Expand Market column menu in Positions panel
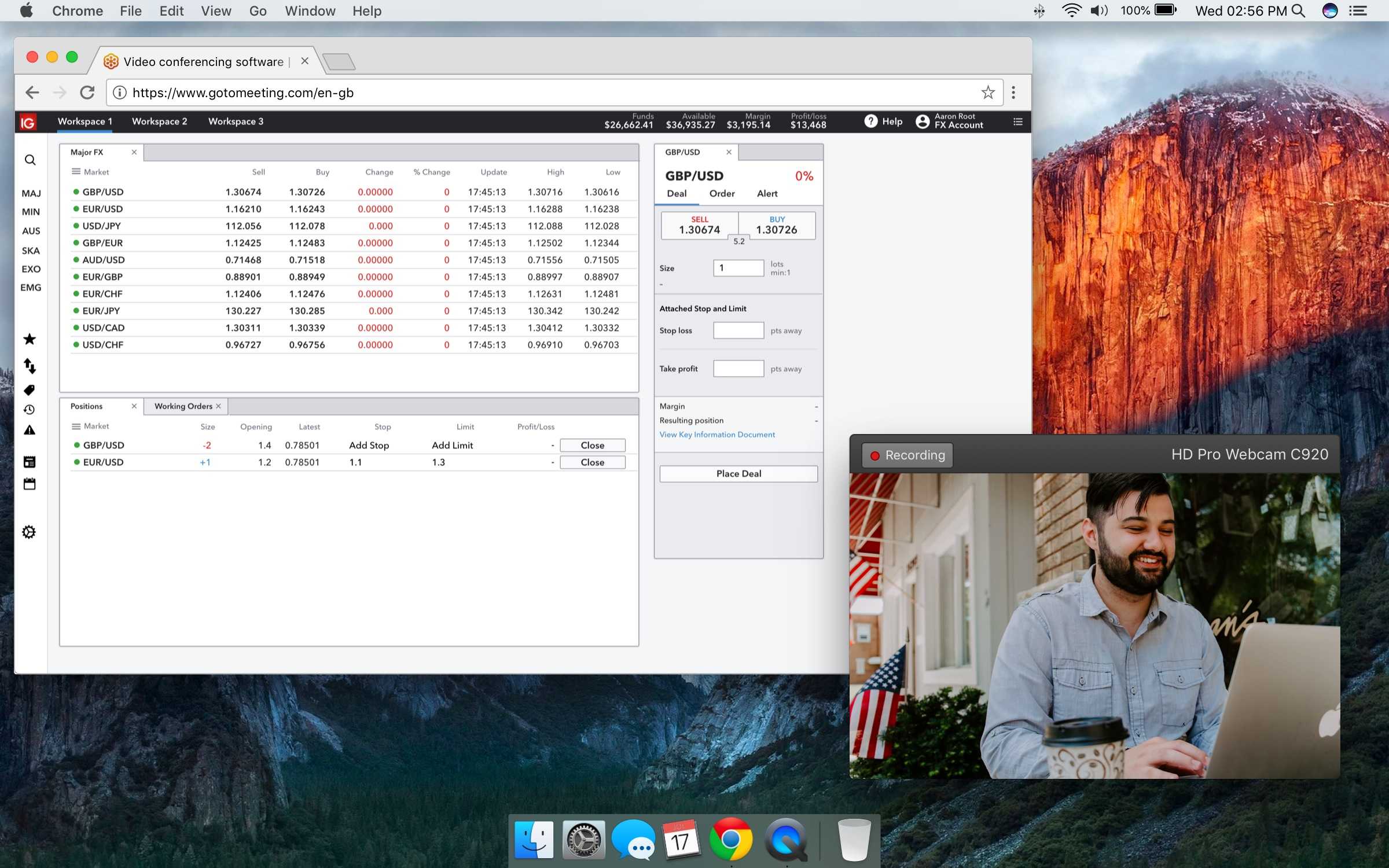Screen dimensions: 1389x868 [76, 426]
